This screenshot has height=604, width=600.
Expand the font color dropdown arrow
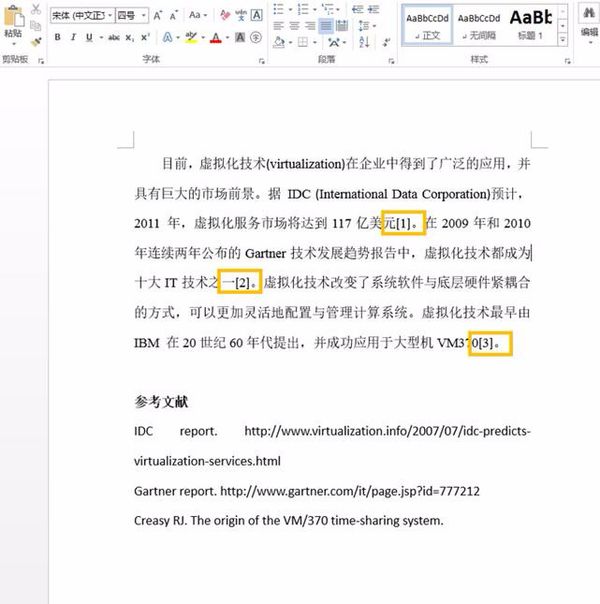[227, 37]
